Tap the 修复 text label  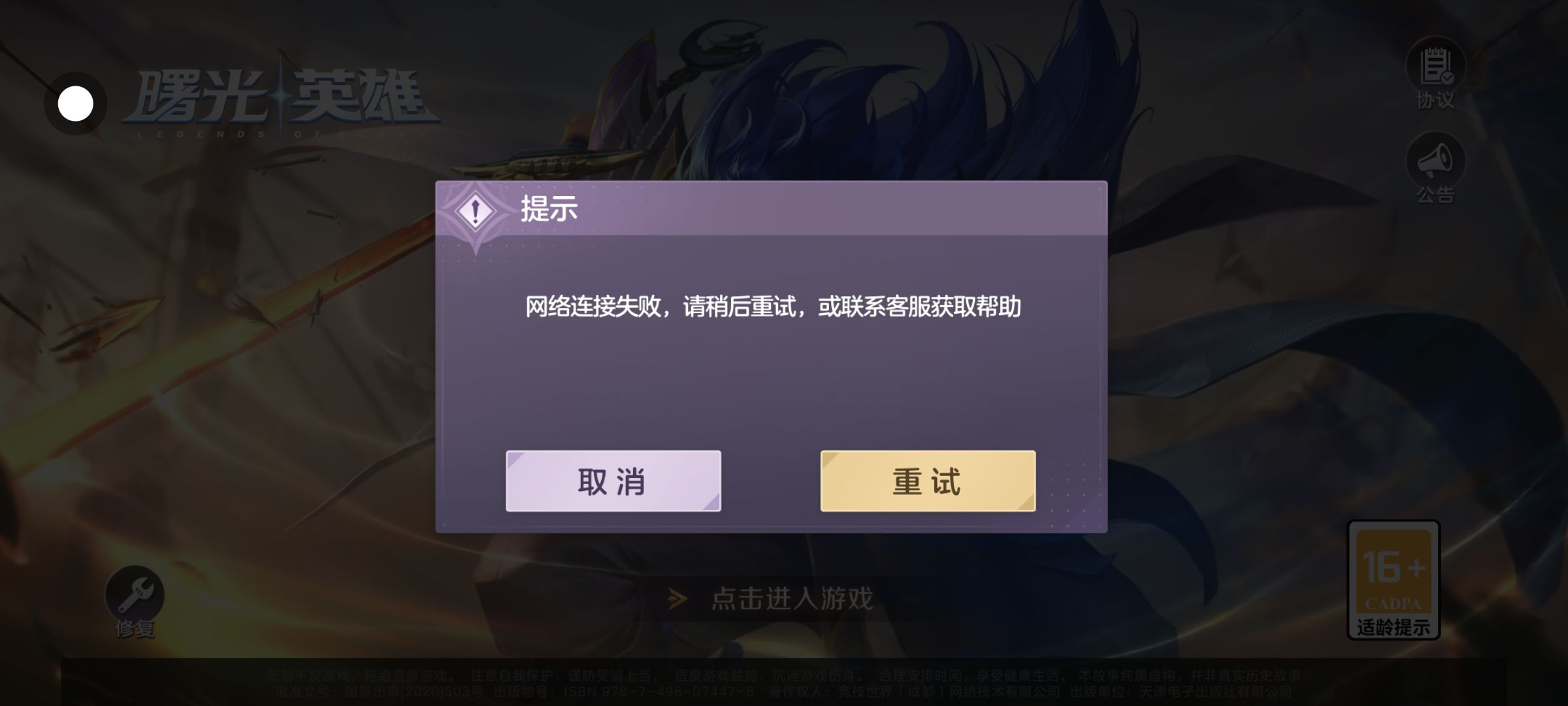point(135,629)
